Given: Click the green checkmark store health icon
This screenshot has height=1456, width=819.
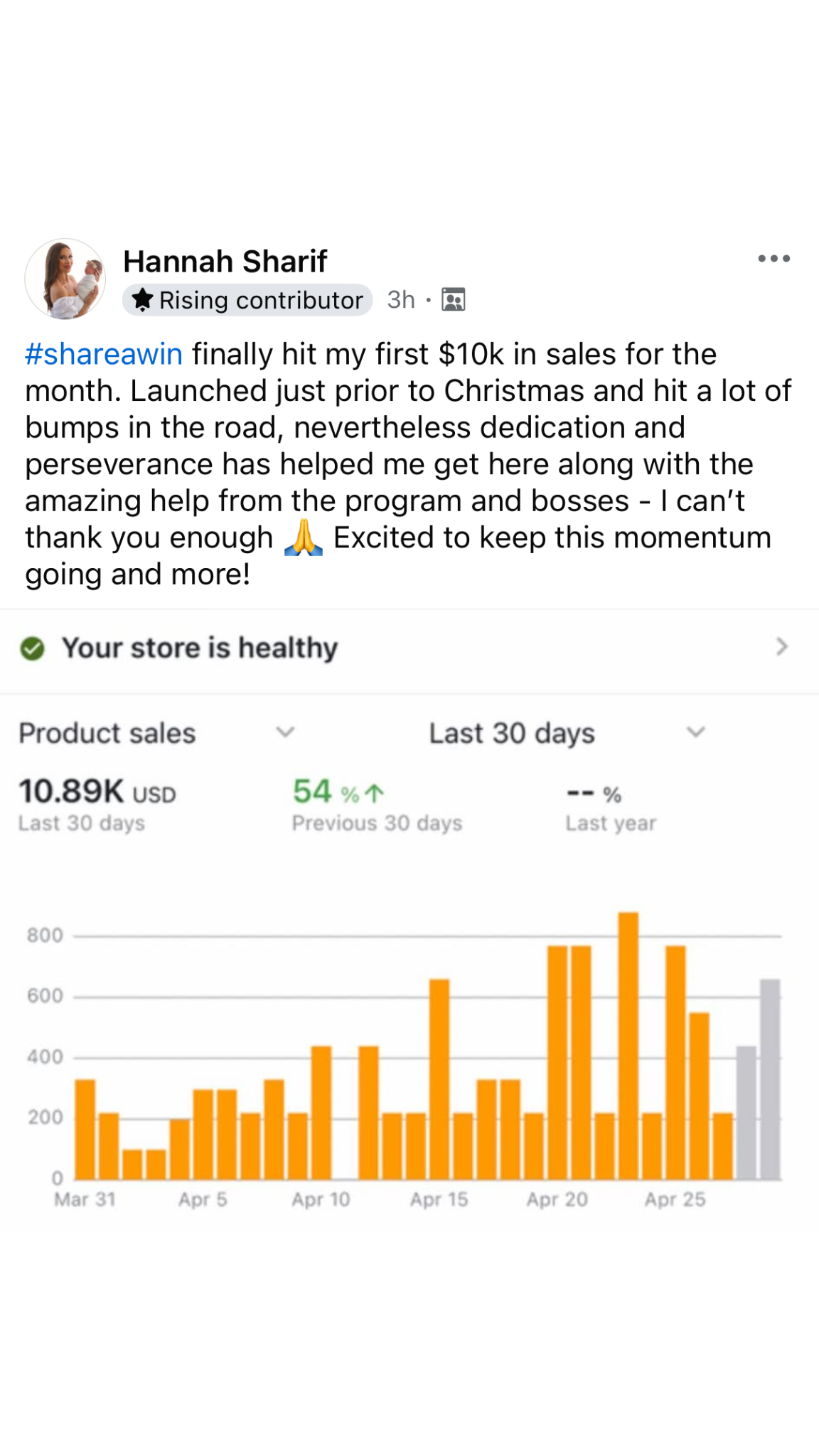Looking at the screenshot, I should pyautogui.click(x=33, y=648).
